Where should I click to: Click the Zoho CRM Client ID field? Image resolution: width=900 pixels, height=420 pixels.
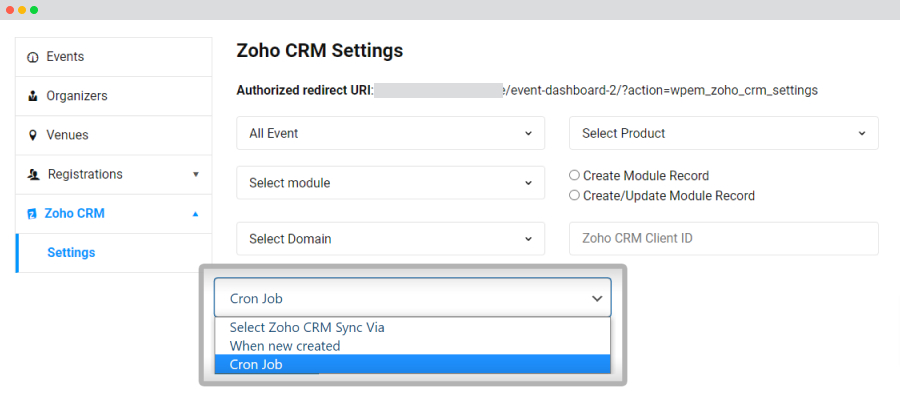[x=724, y=239]
